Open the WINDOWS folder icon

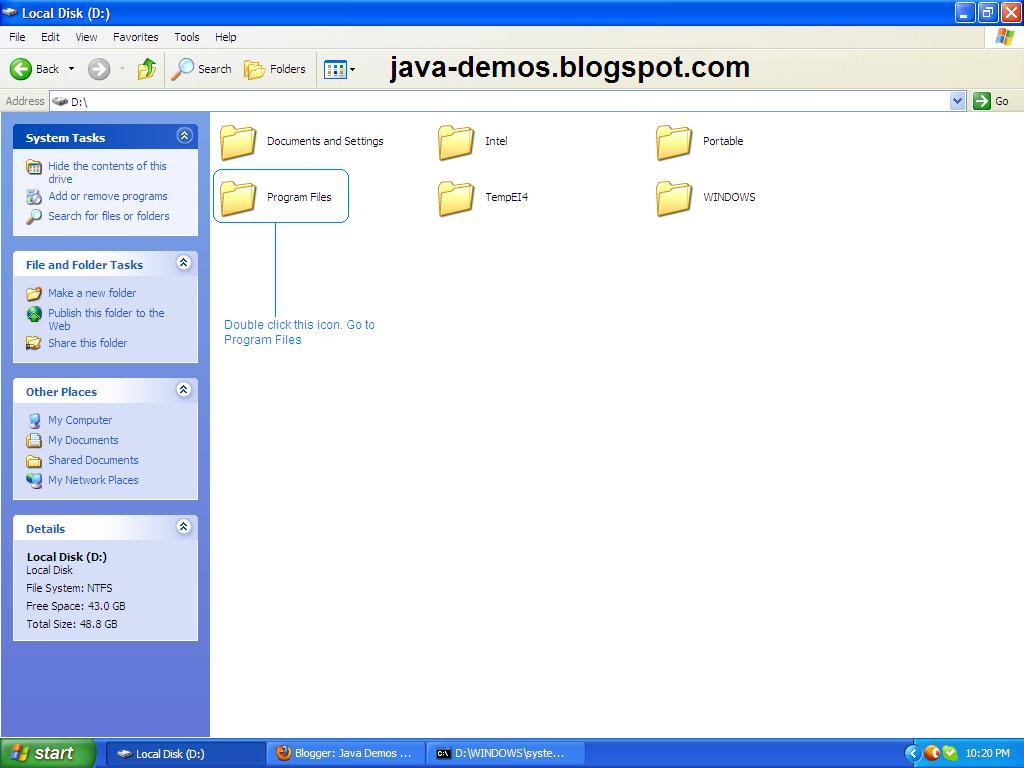coord(672,196)
